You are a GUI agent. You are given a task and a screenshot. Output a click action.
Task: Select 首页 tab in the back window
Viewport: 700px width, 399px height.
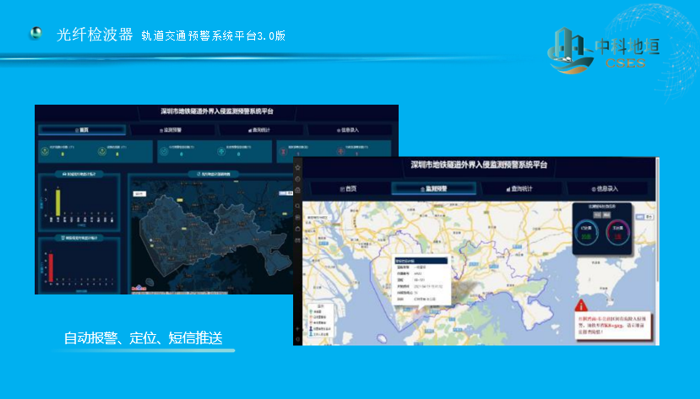[x=82, y=130]
